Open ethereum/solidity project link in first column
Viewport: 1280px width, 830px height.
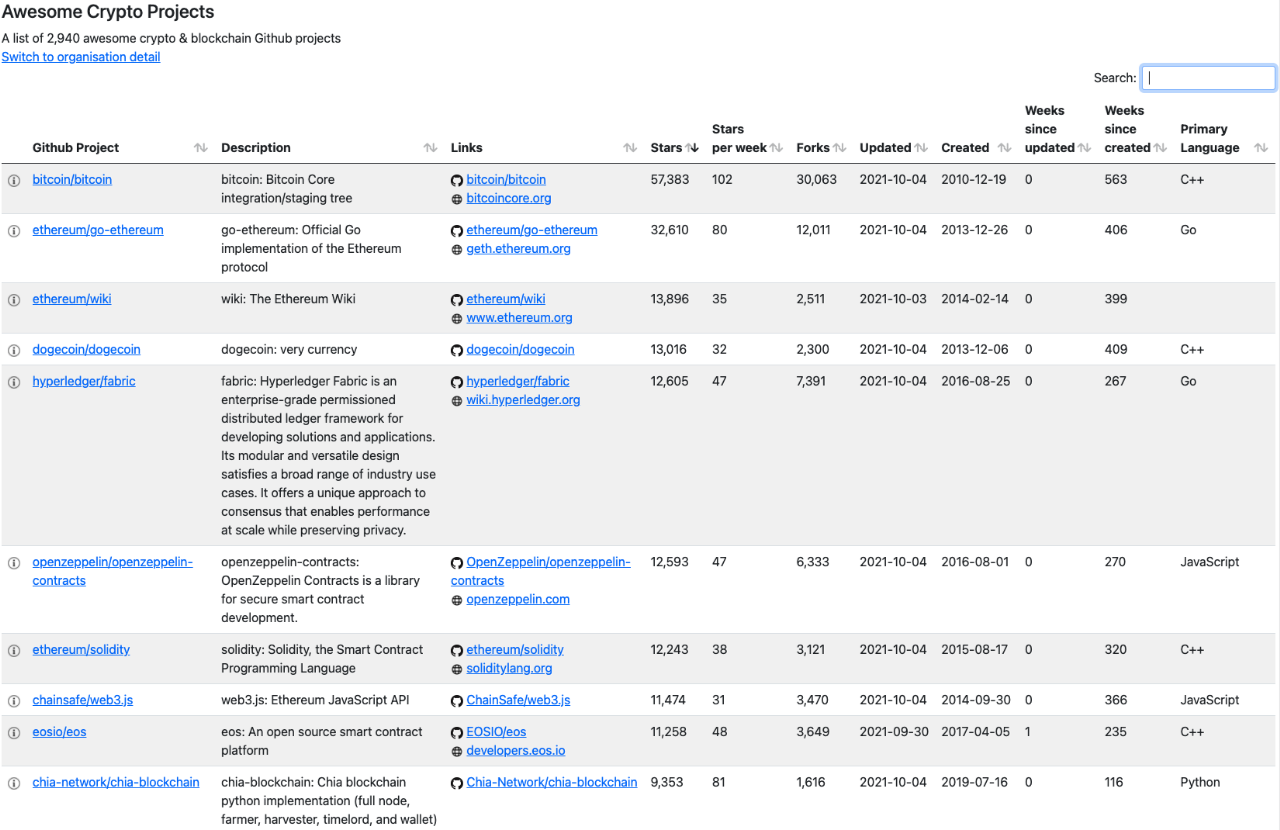(82, 650)
